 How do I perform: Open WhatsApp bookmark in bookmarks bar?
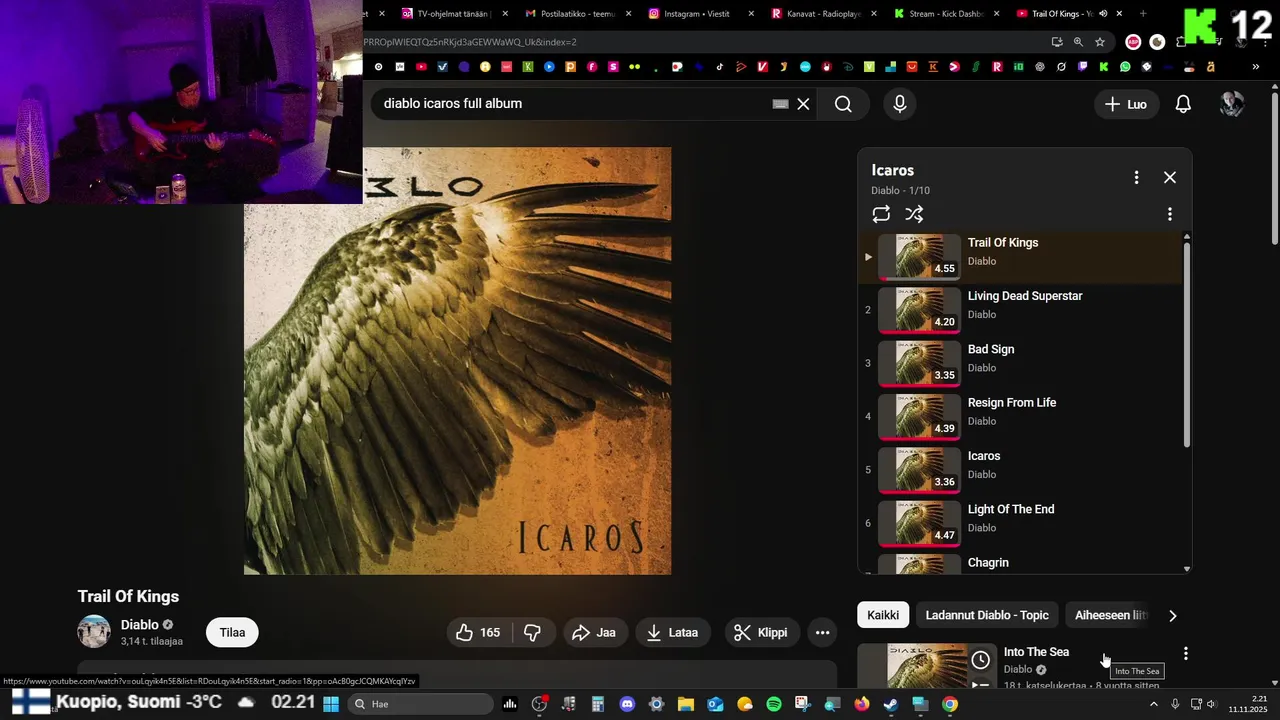[x=1125, y=67]
